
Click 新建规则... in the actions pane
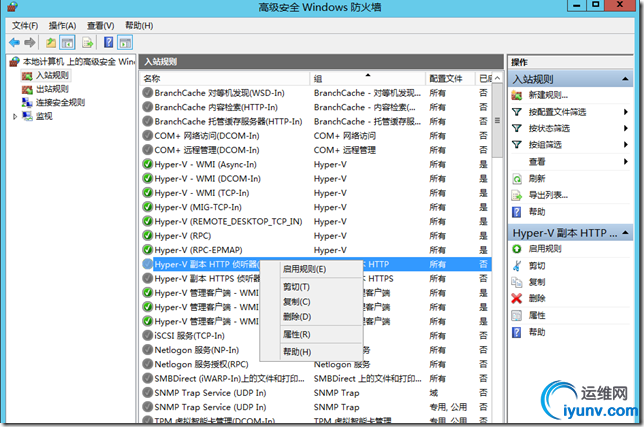[548, 95]
